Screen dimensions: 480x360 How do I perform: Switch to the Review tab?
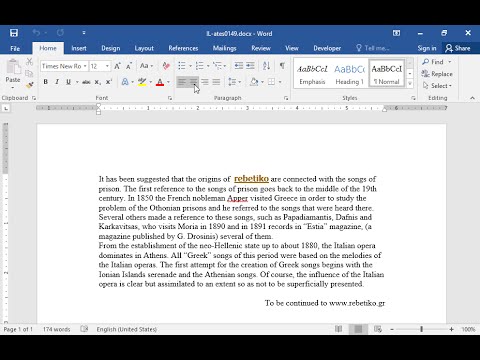click(261, 48)
